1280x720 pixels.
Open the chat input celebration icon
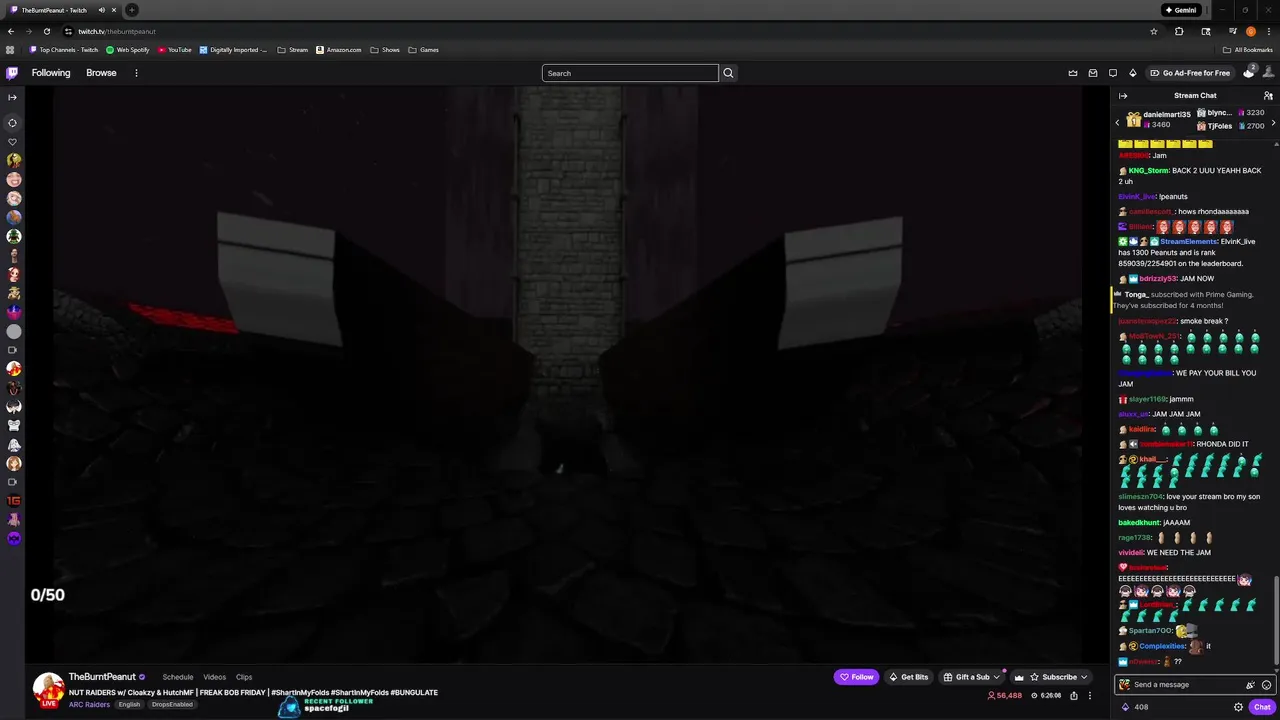tap(1250, 685)
